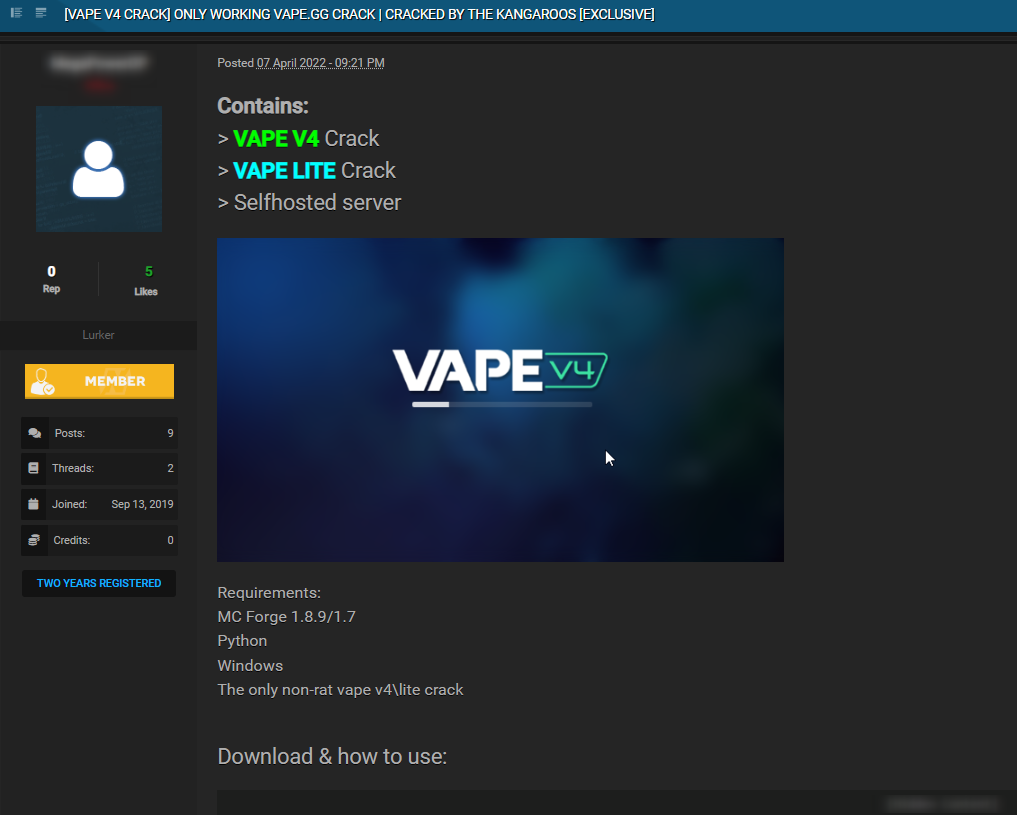Screen dimensions: 1017x815
Task: Click the cyan VAPE LITE Crack line
Action: coord(307,171)
